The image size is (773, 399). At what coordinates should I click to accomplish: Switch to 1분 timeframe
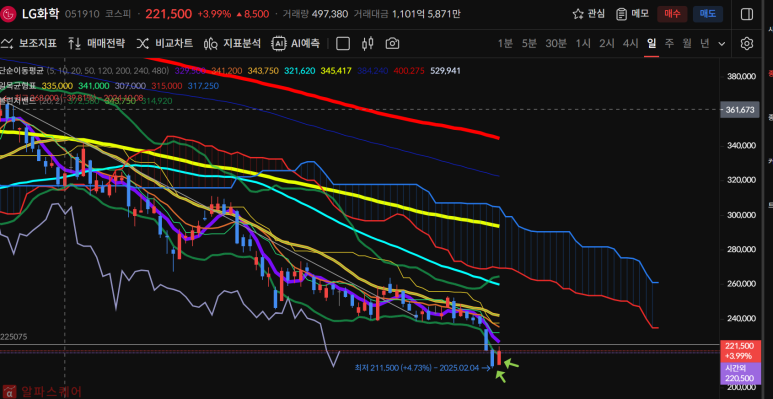[505, 43]
